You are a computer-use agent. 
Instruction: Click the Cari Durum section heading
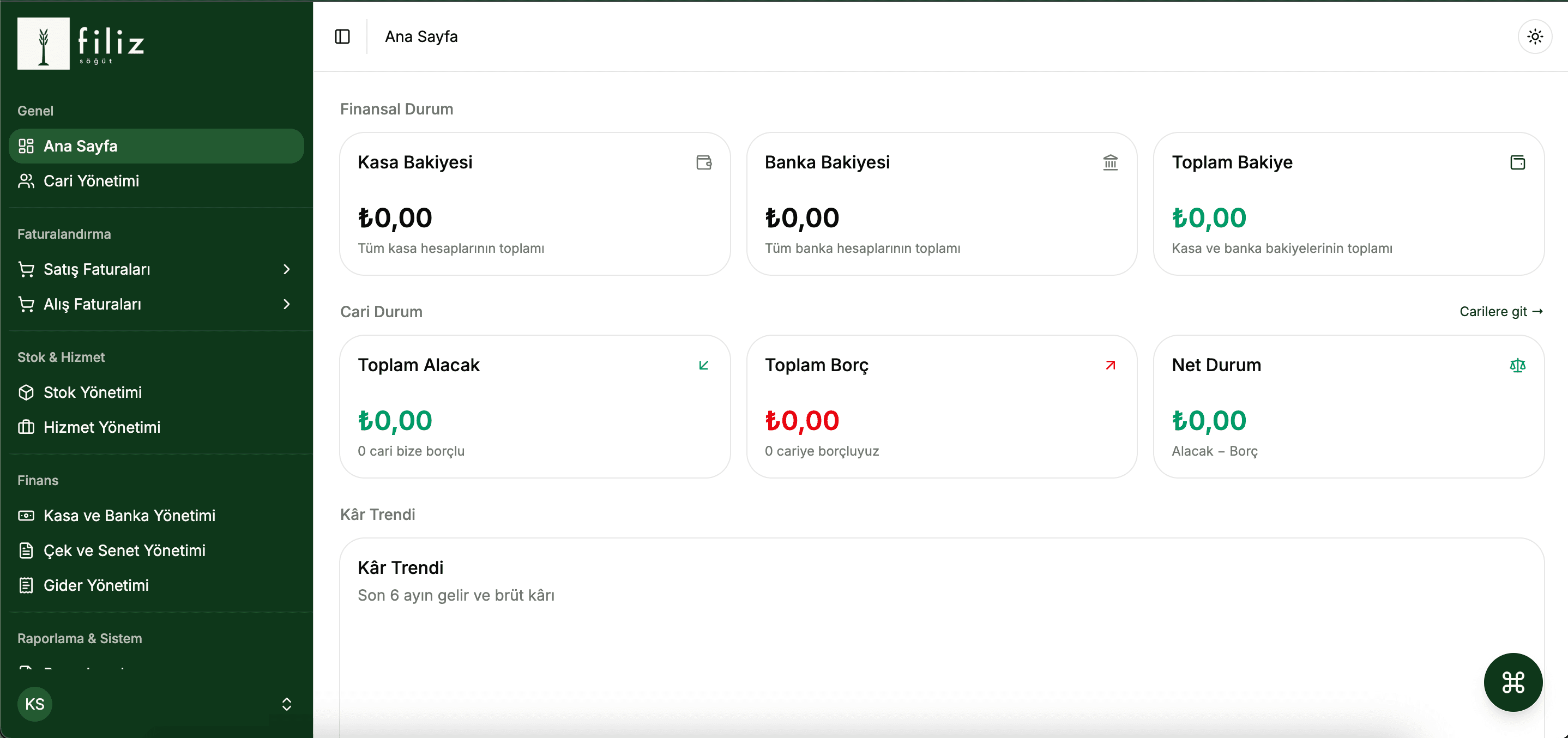coord(381,312)
